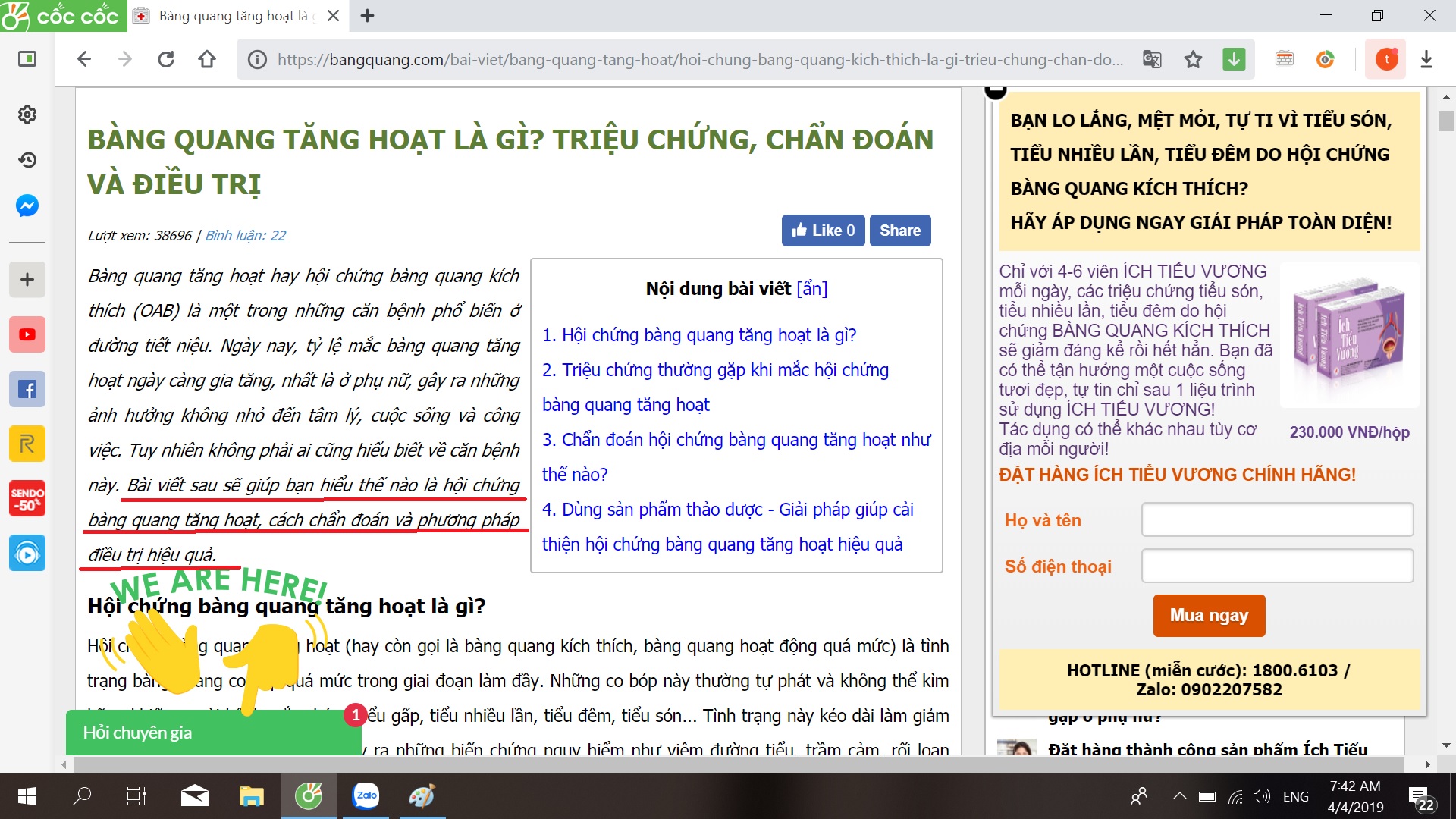This screenshot has height=819, width=1456.
Task: Open browser history icon in sidebar
Action: (27, 160)
